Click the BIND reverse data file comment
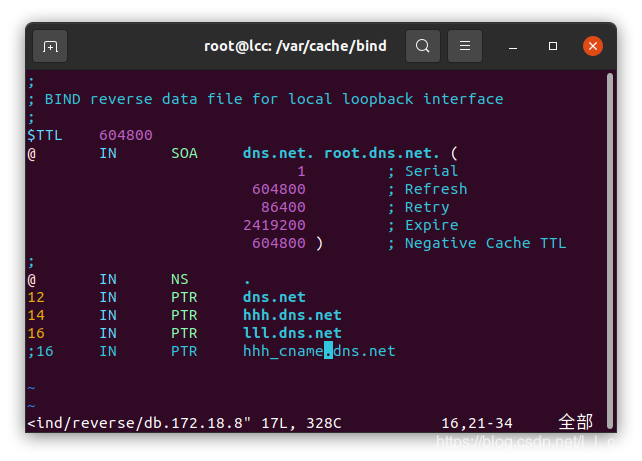 [266, 99]
